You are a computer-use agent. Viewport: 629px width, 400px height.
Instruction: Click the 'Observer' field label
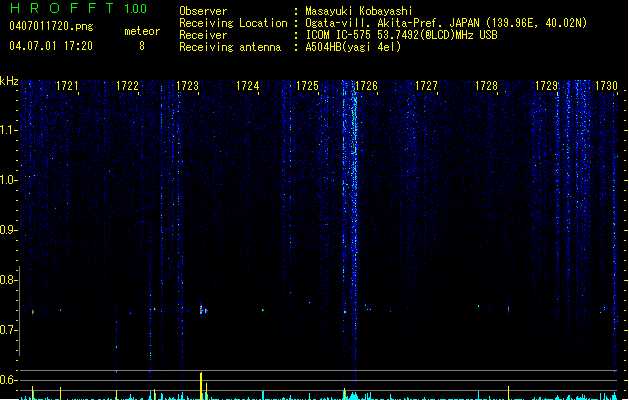click(203, 11)
